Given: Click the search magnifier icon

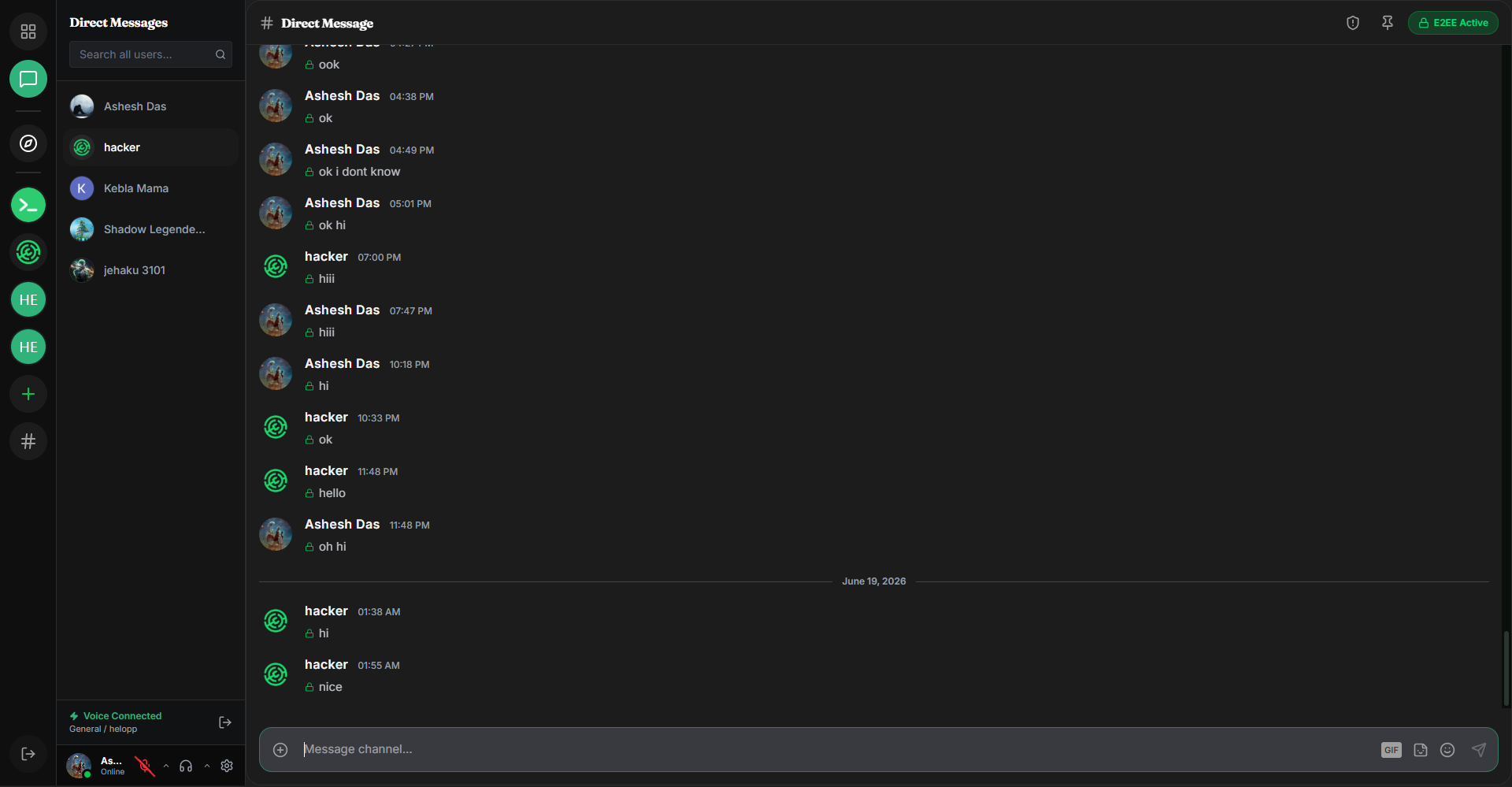Looking at the screenshot, I should click(220, 54).
